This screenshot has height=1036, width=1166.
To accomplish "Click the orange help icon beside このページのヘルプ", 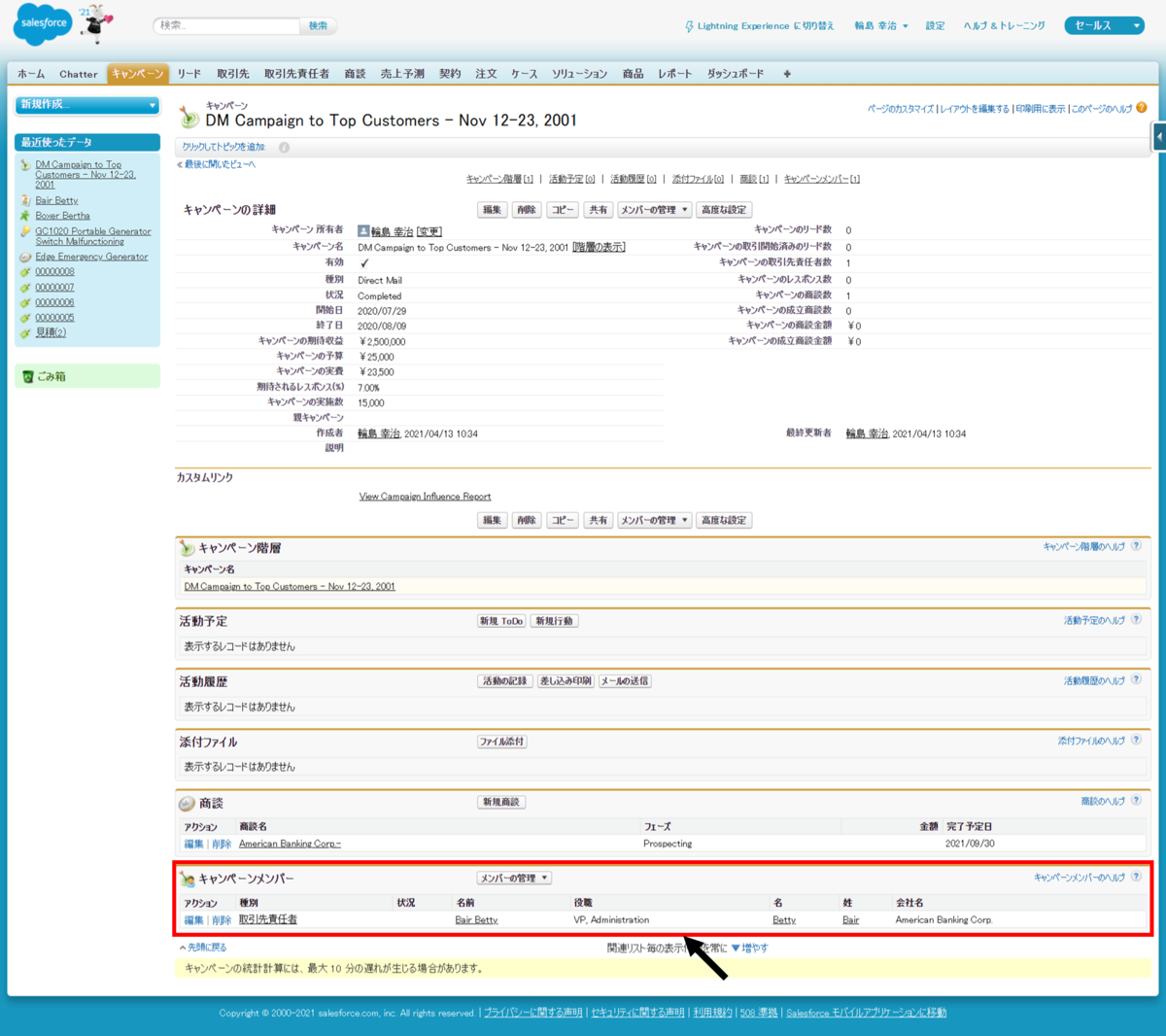I will pos(1142,108).
